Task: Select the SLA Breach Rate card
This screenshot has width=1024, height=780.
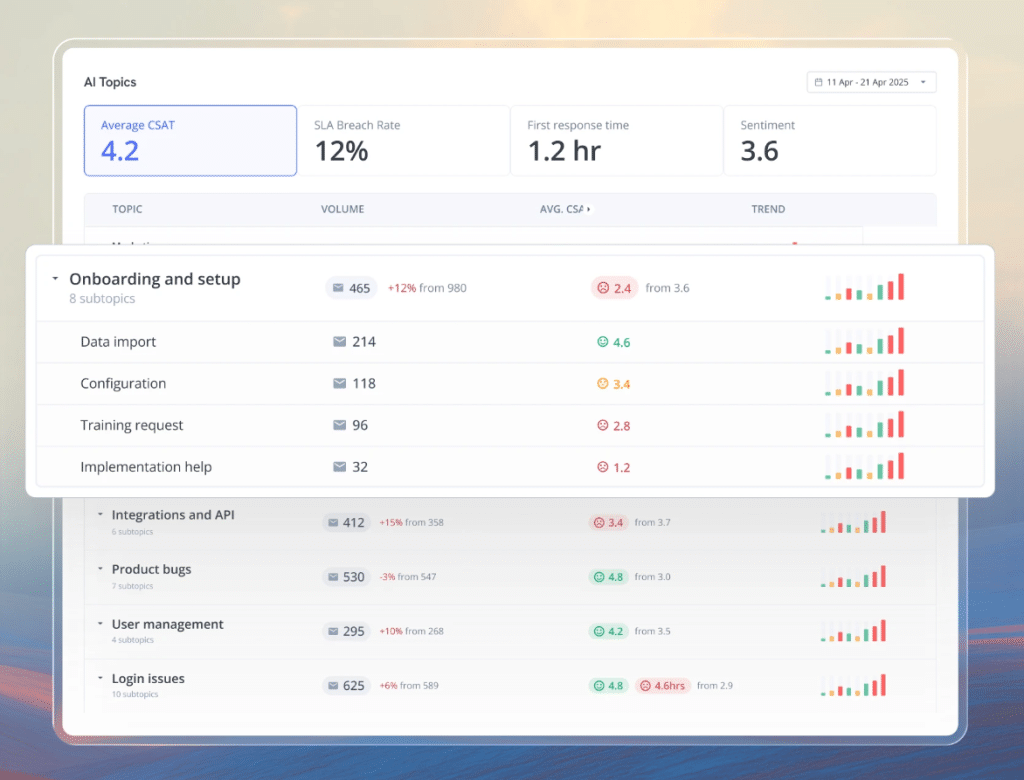Action: 403,140
